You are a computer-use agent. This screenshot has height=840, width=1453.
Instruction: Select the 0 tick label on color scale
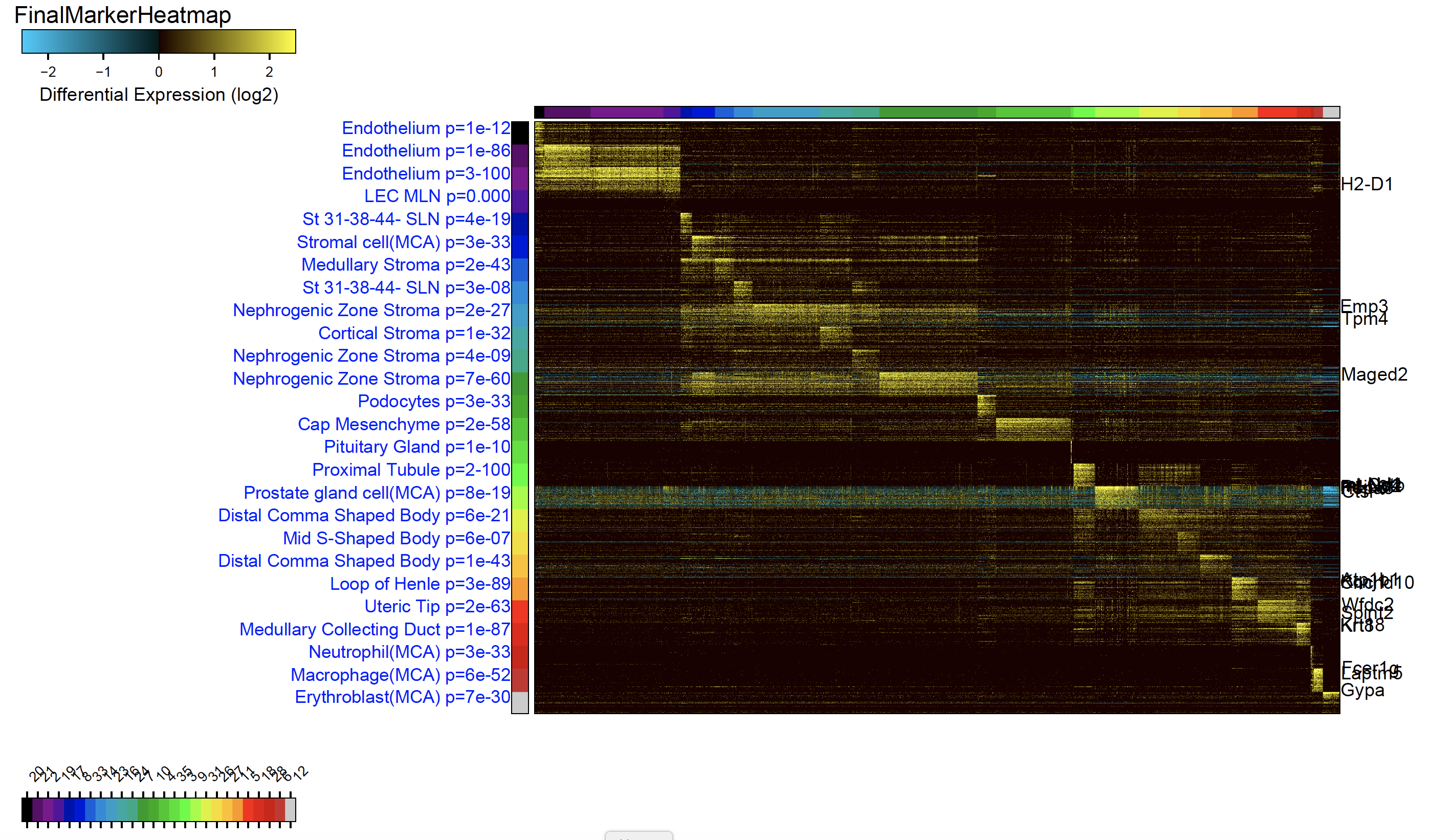tap(159, 72)
